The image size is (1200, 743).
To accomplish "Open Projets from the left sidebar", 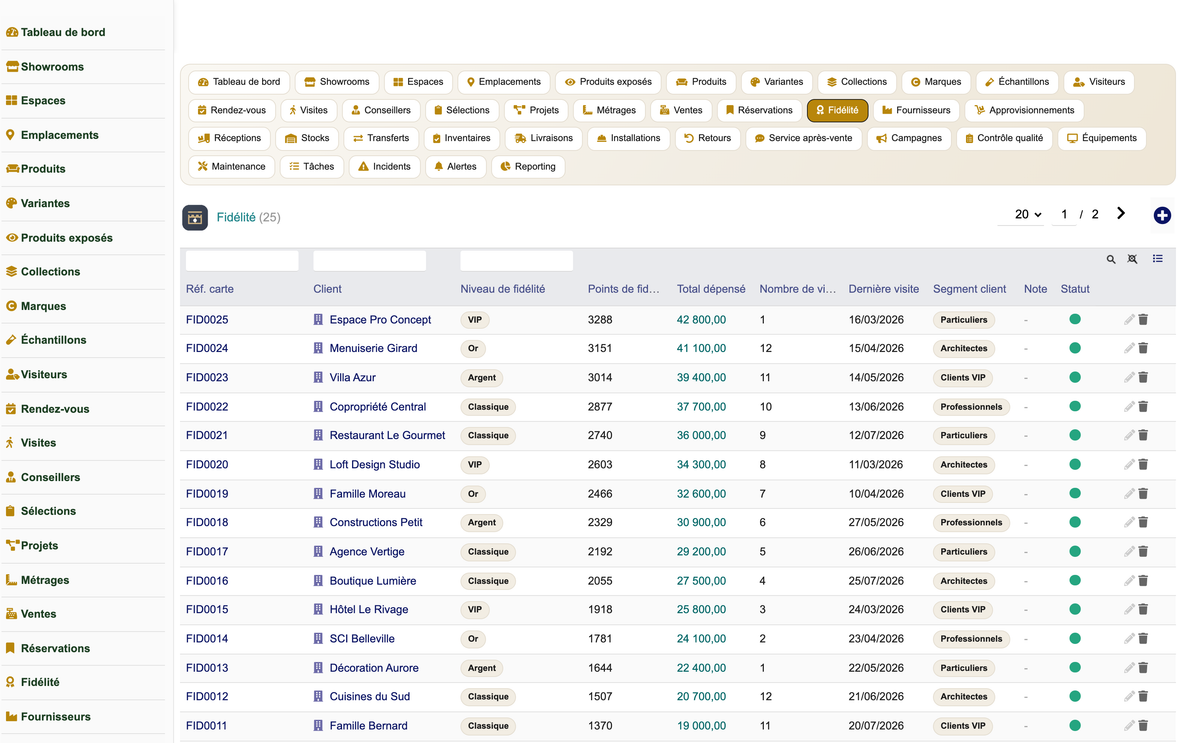I will (39, 546).
